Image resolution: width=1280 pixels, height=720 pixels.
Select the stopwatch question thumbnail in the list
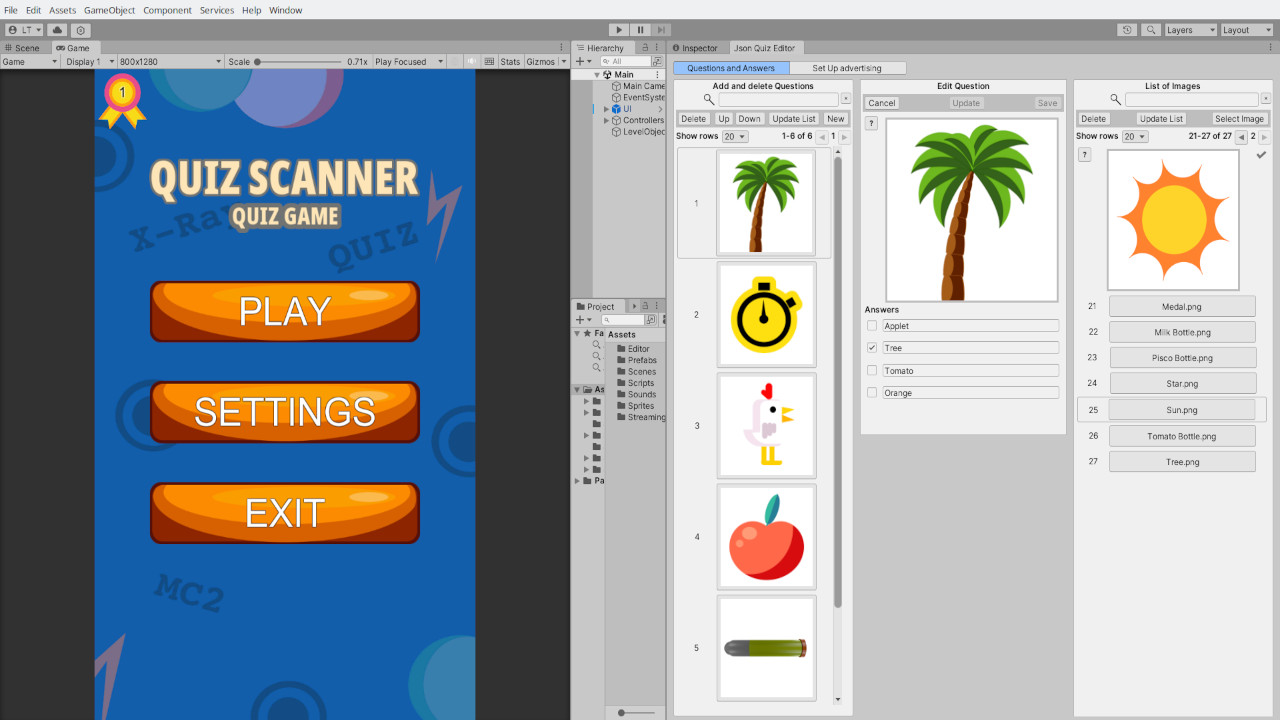click(766, 314)
